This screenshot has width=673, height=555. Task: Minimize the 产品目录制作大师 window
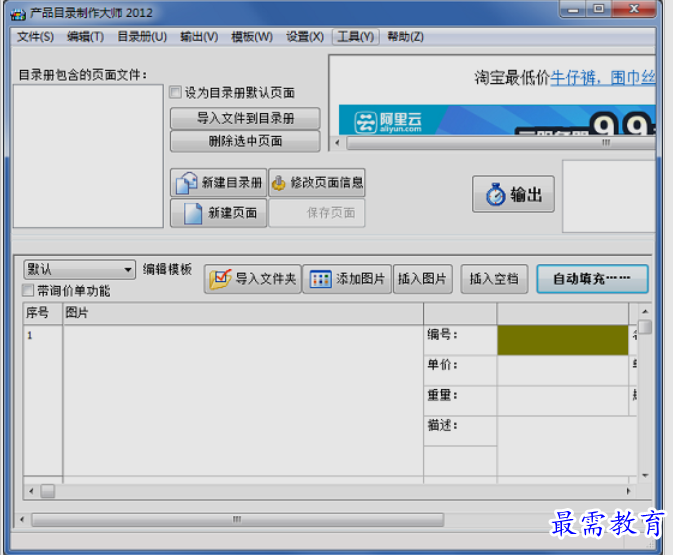[x=573, y=9]
